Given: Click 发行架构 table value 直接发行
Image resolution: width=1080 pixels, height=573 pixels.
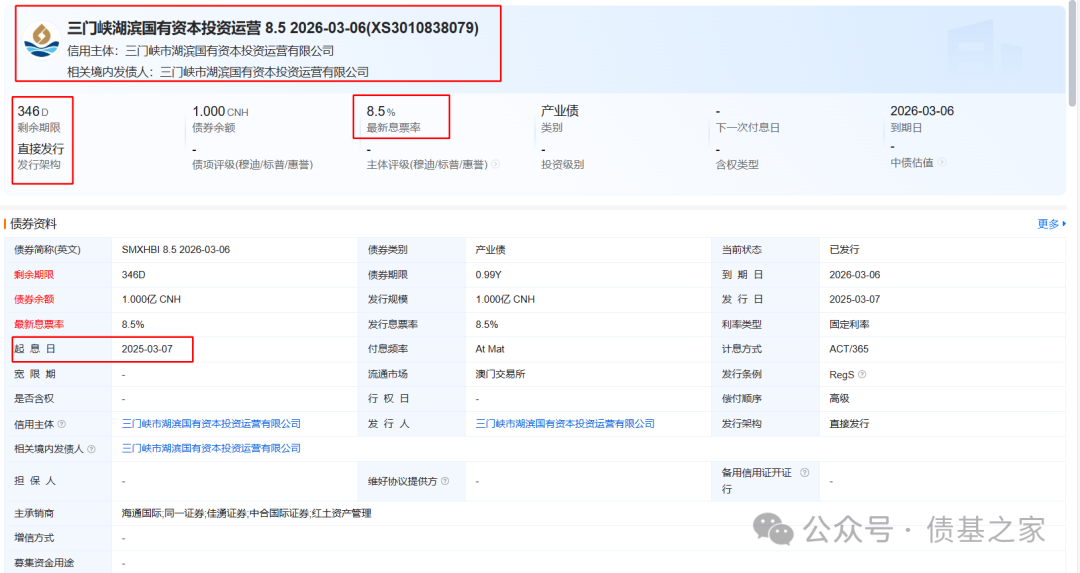Looking at the screenshot, I should tap(849, 424).
